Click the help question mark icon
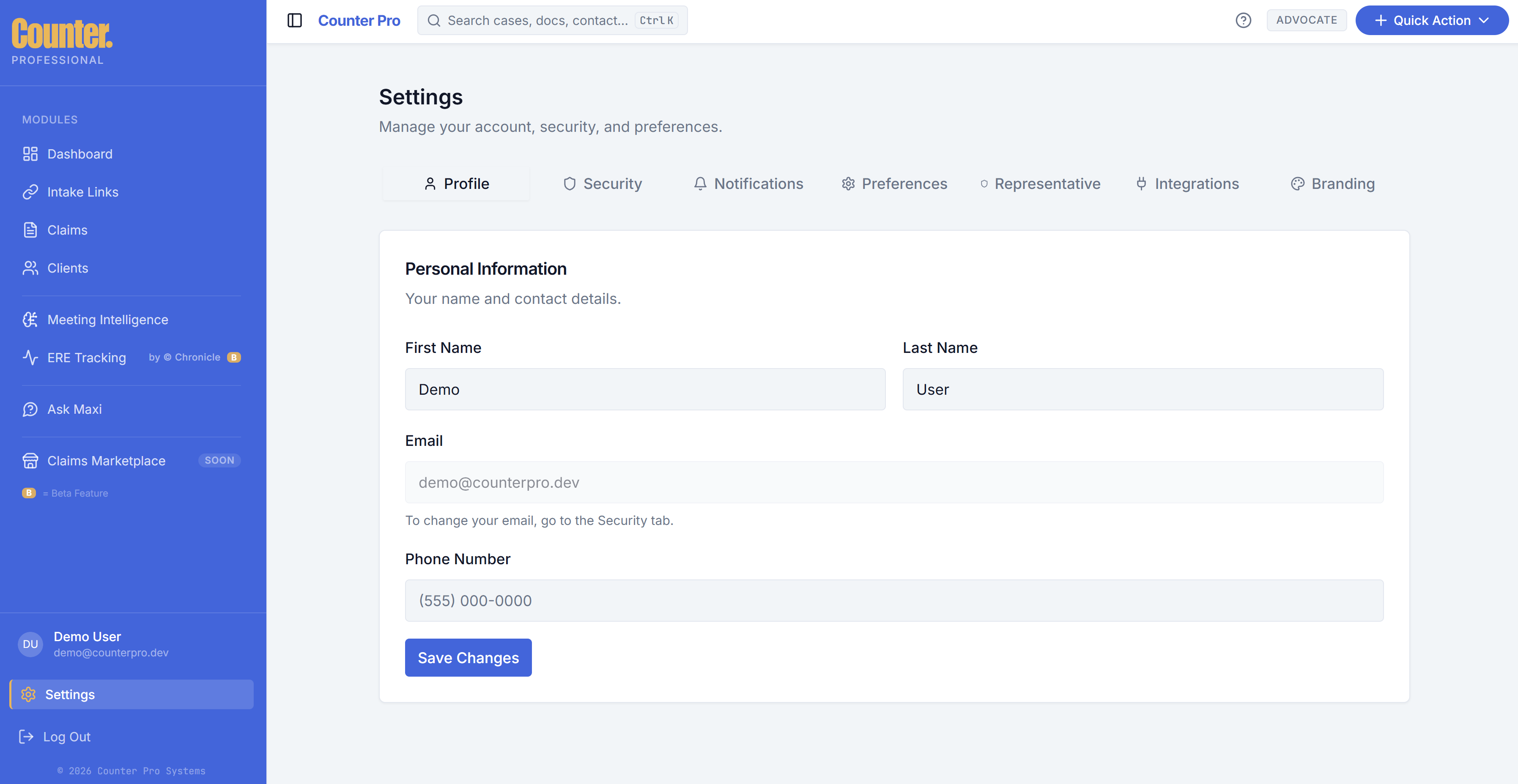1518x784 pixels. pos(1243,21)
